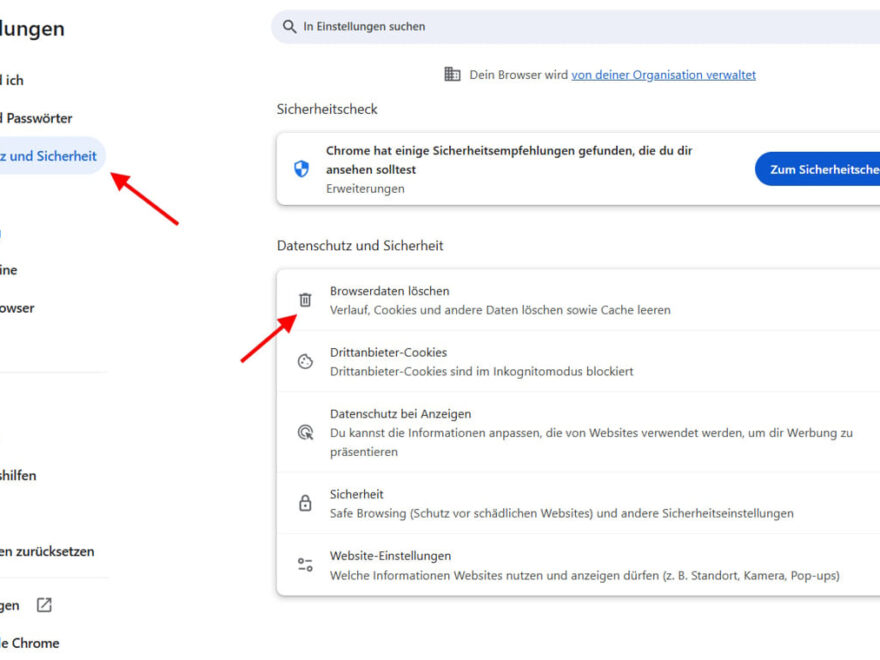Open the 'Zum Sicherheitscheck' button

[x=817, y=169]
